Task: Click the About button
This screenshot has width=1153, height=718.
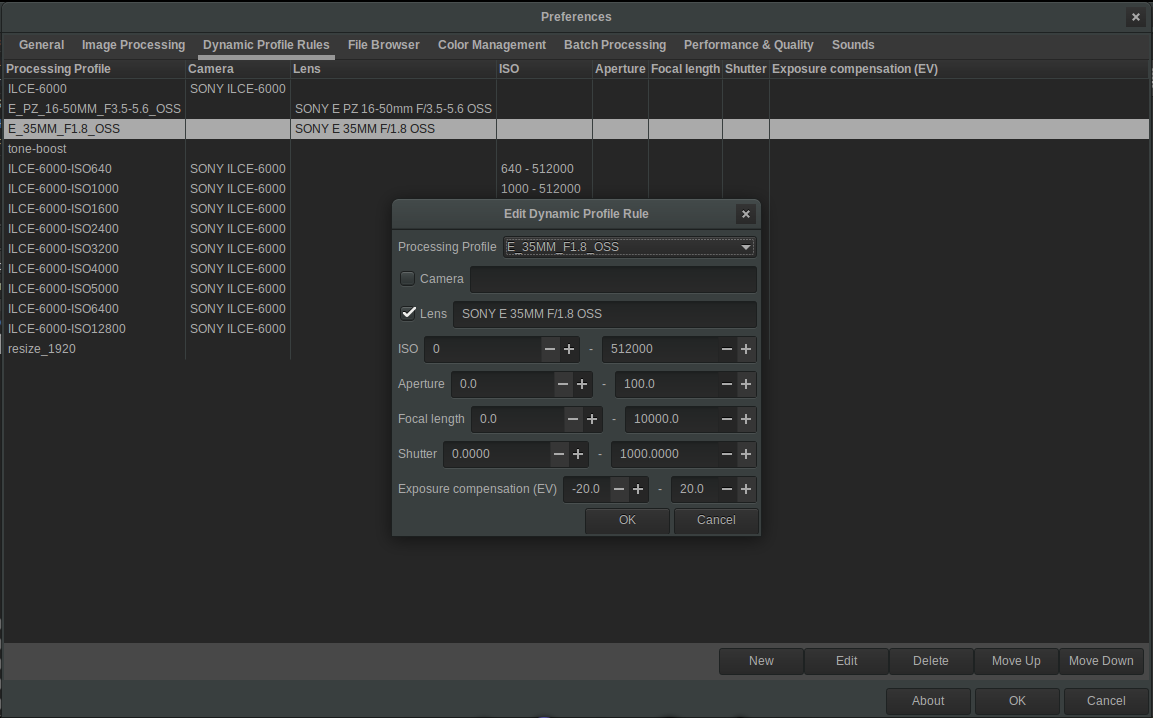Action: pyautogui.click(x=928, y=701)
